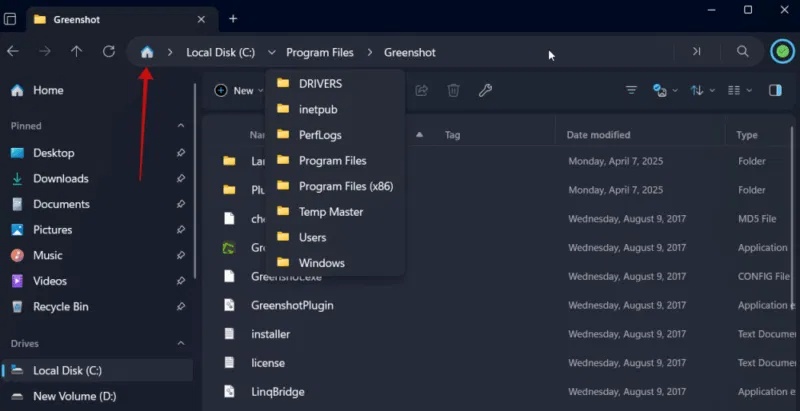Sort by the Type column header
800x411 pixels.
[x=746, y=135]
